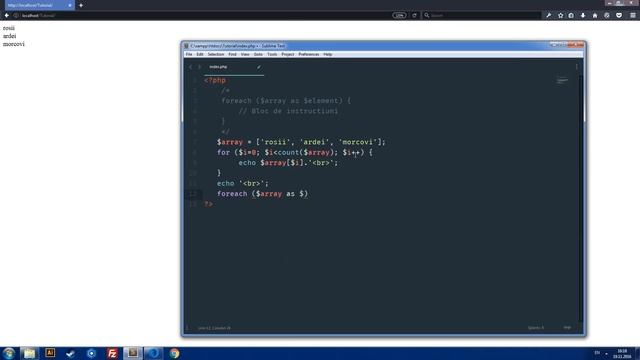Click the commented "// Bloc de instructiuni" line

[288, 111]
